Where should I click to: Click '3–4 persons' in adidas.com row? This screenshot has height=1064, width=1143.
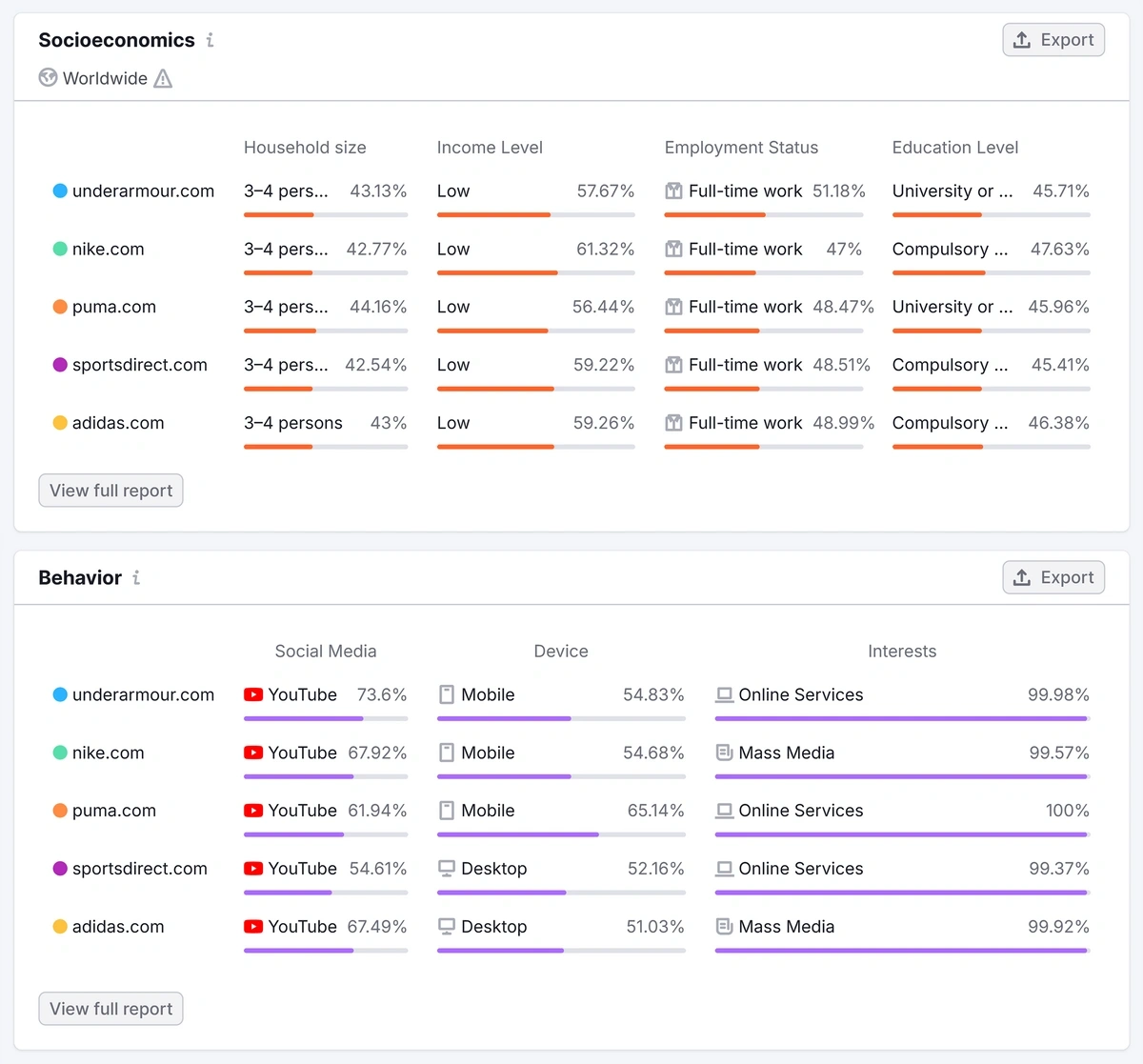(293, 423)
